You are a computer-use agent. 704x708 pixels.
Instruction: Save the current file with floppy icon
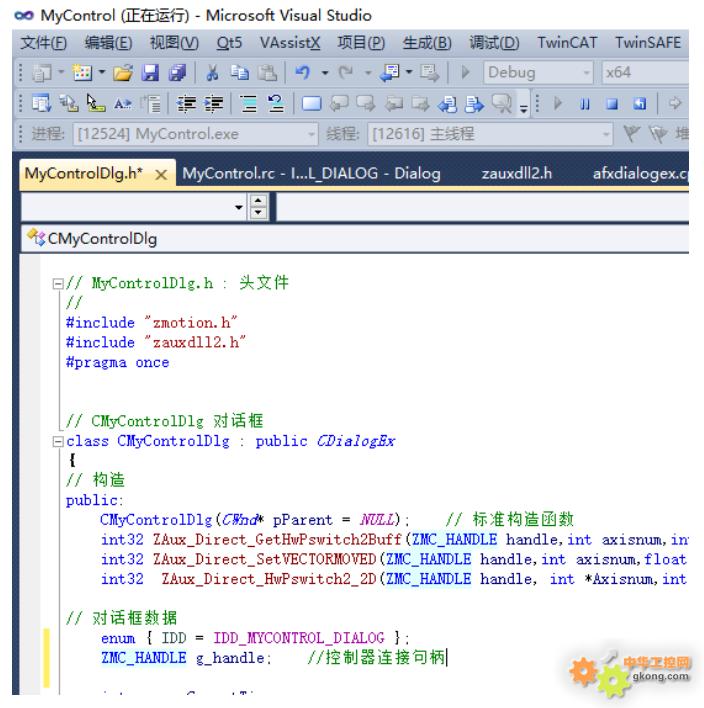[150, 73]
